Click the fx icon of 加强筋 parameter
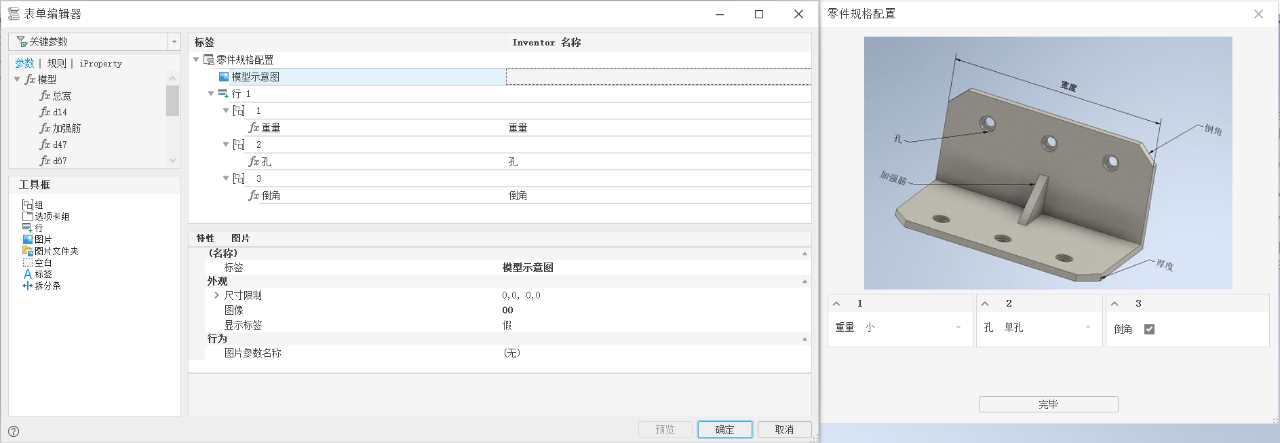 pos(45,128)
